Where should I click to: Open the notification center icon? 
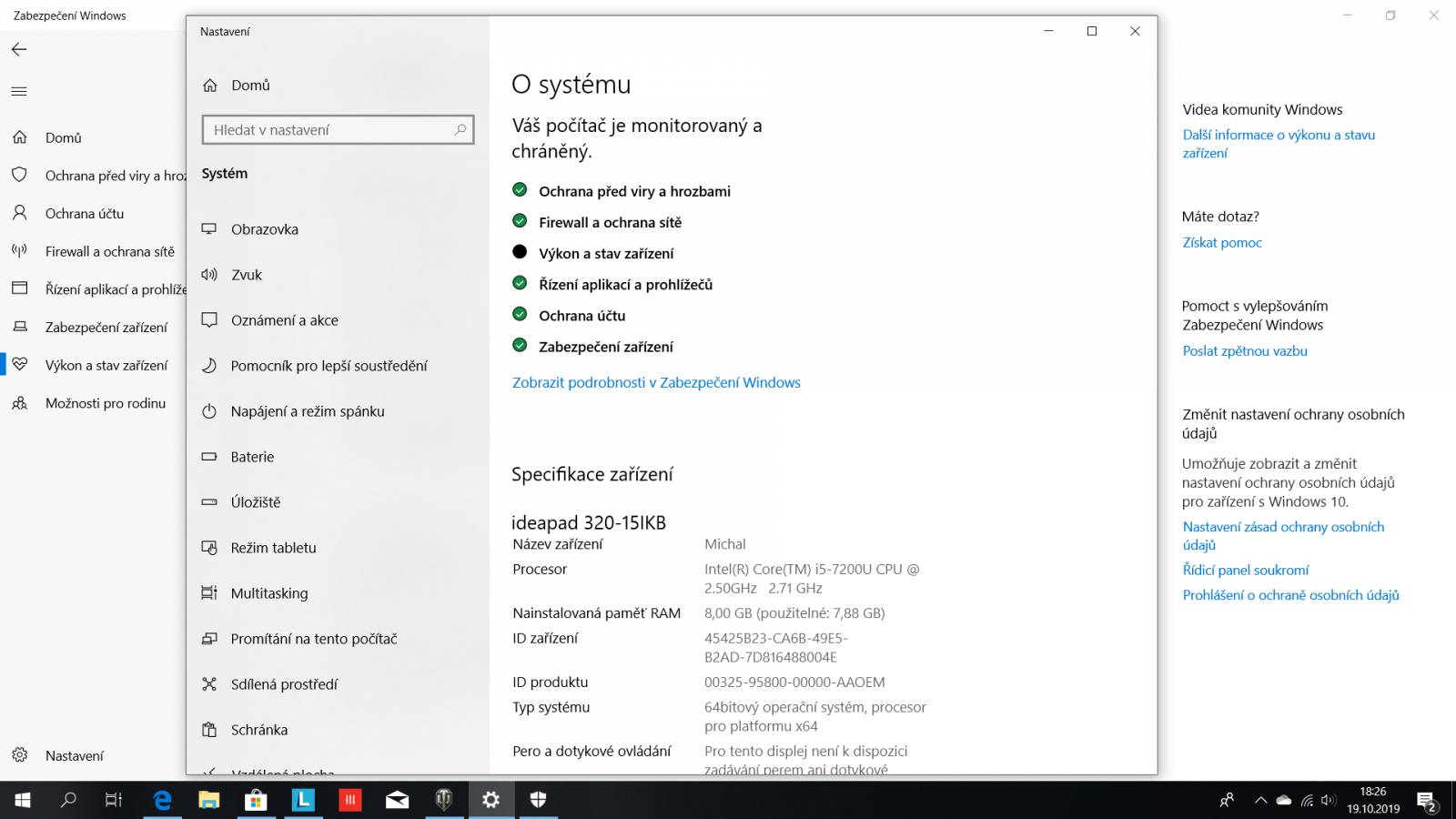click(x=1427, y=801)
